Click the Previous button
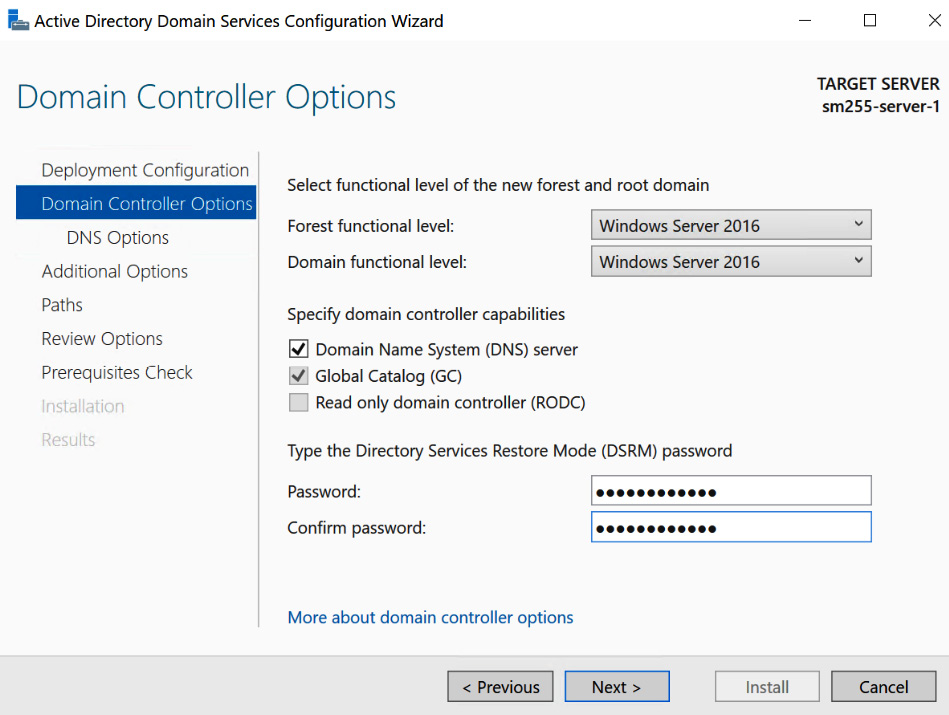The height and width of the screenshot is (715, 949). click(x=501, y=687)
